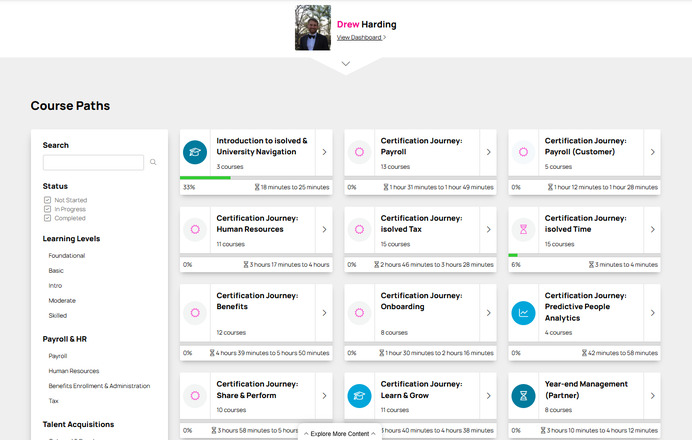Open isolved Time path via its arrow

(653, 229)
